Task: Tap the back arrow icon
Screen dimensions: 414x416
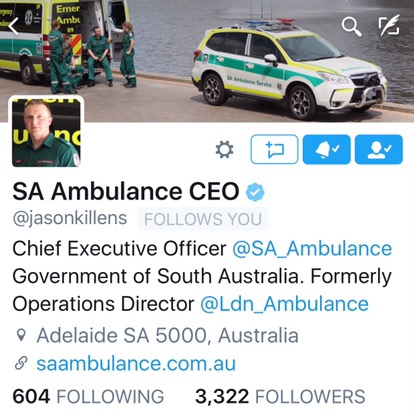Action: coord(13,26)
